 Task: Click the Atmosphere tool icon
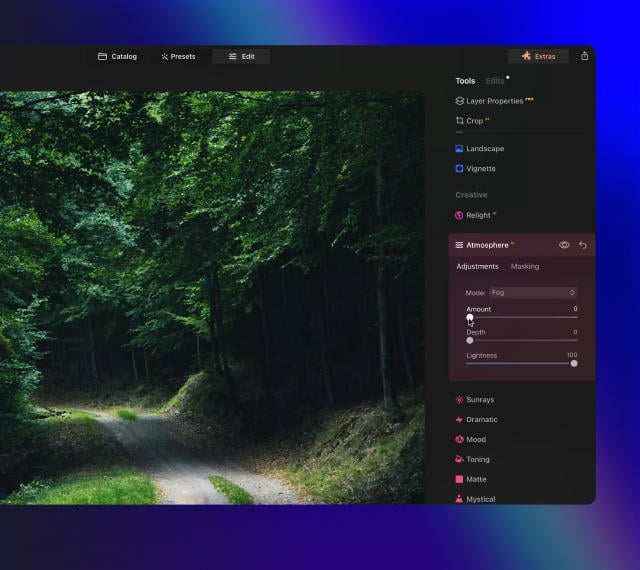click(x=459, y=245)
